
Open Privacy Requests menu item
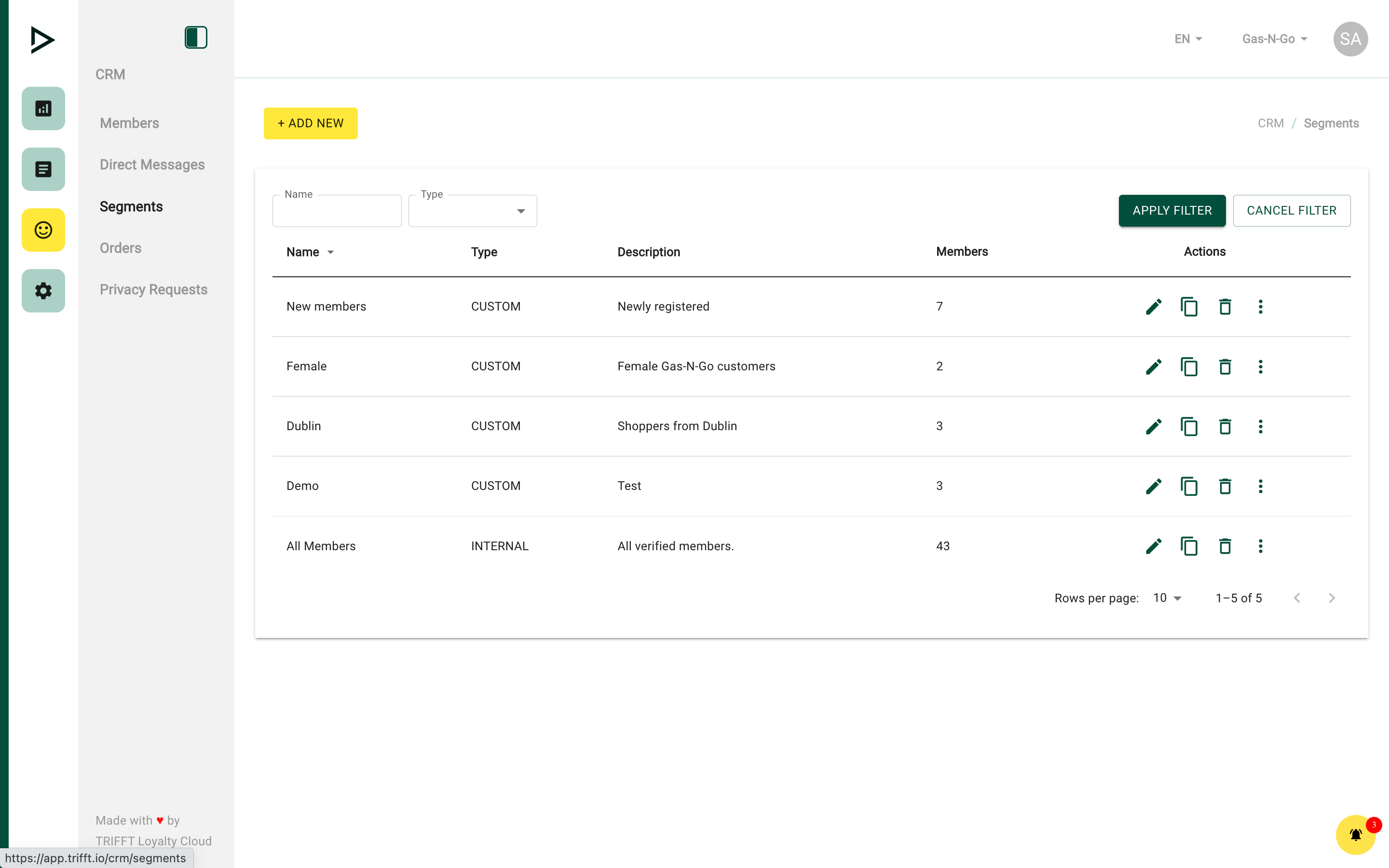click(x=153, y=289)
